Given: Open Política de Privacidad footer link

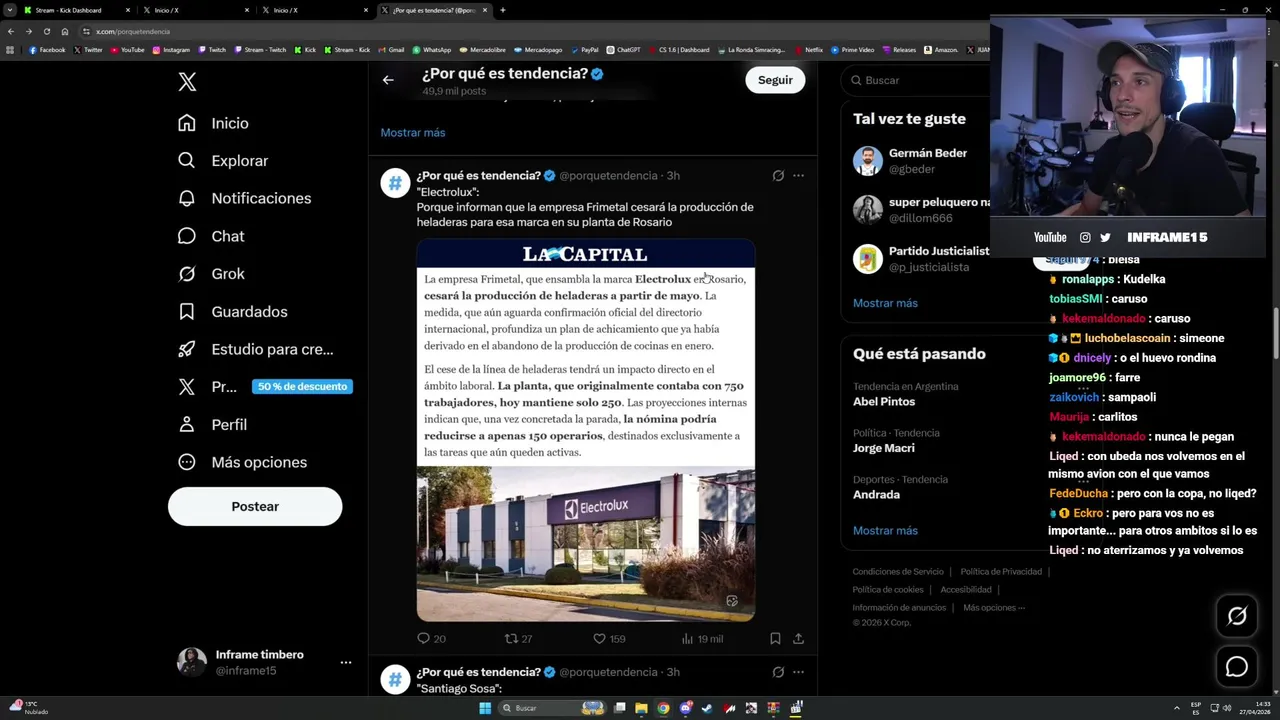Looking at the screenshot, I should (1001, 572).
